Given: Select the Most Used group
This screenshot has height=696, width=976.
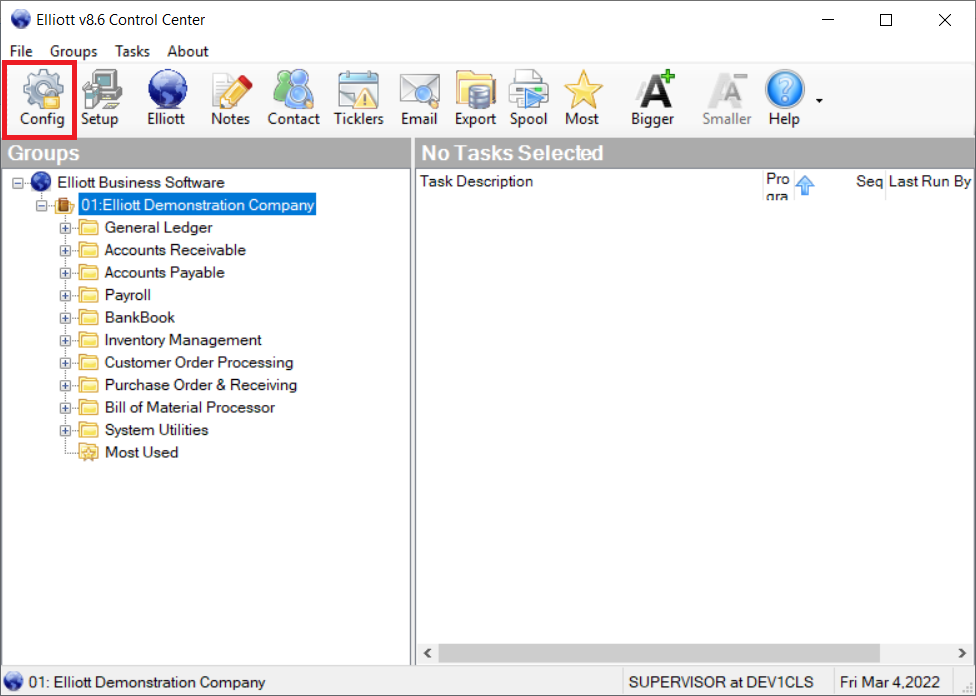Looking at the screenshot, I should tap(141, 453).
